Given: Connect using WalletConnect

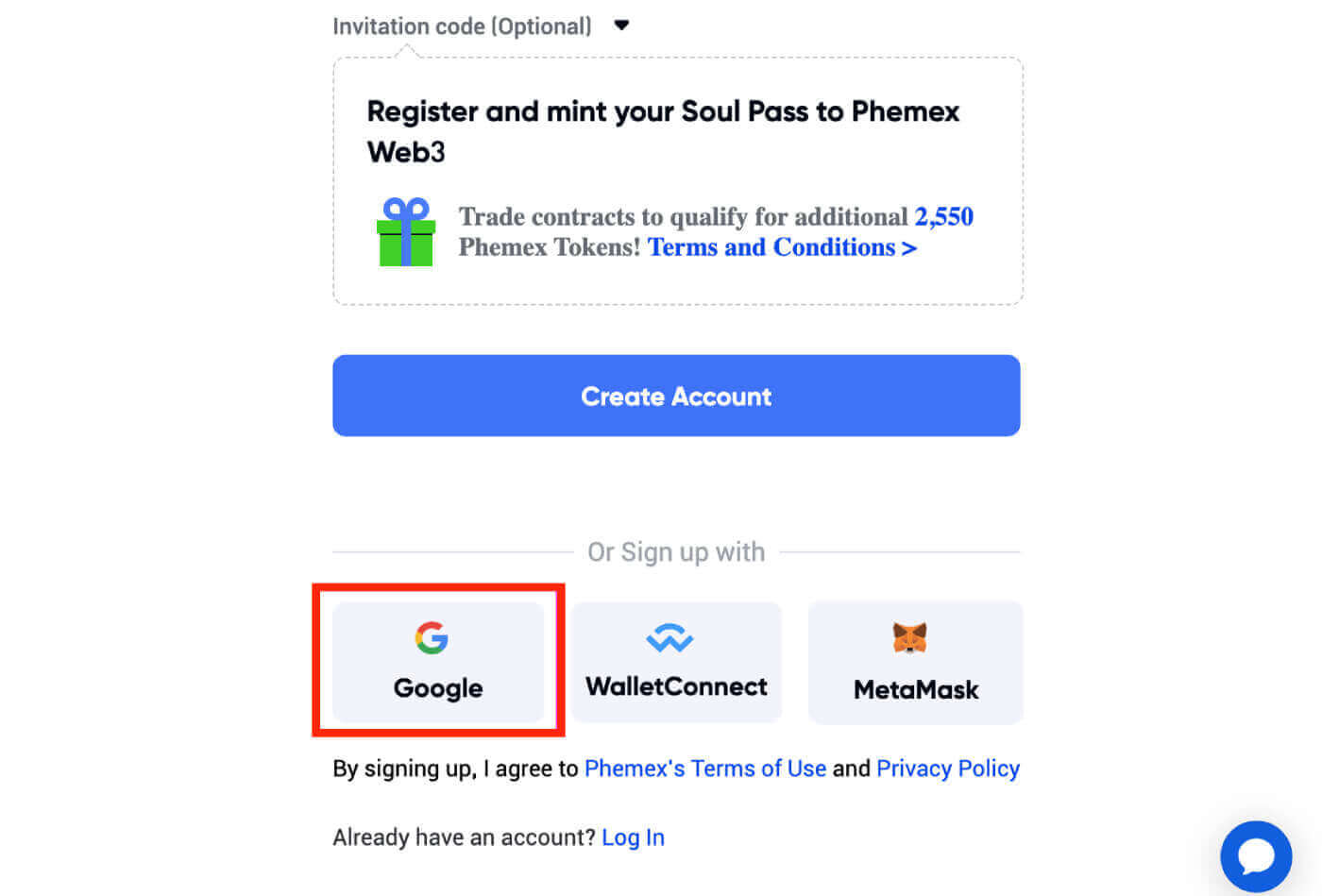Looking at the screenshot, I should [676, 661].
